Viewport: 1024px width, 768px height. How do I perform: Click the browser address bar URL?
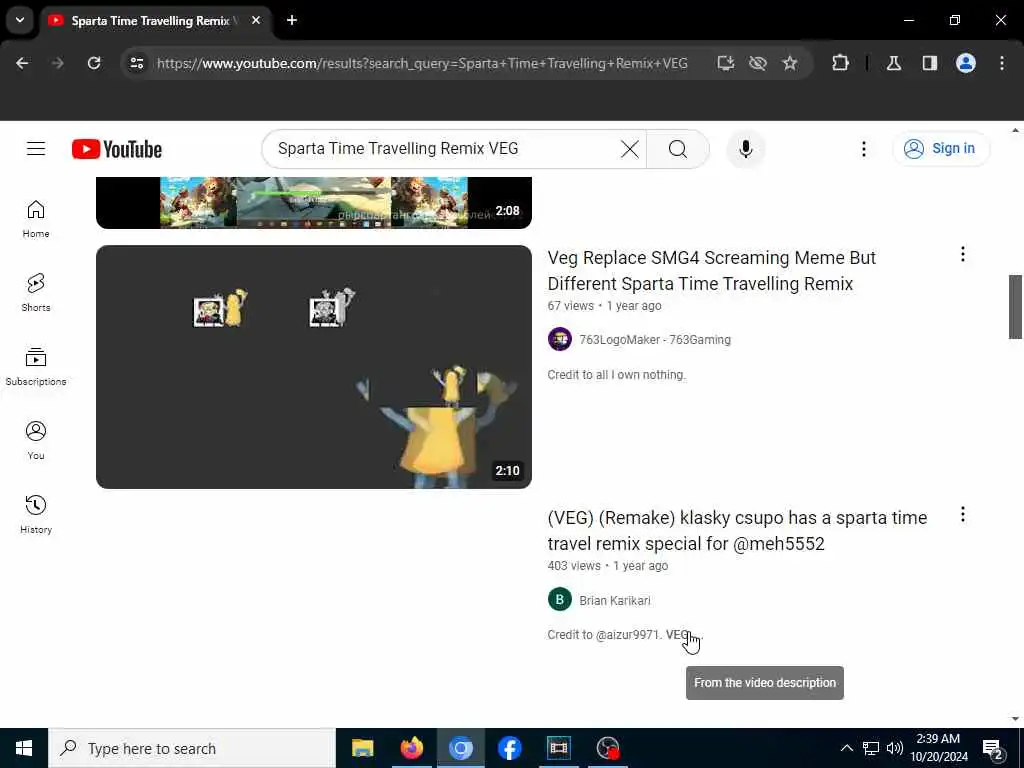point(422,63)
